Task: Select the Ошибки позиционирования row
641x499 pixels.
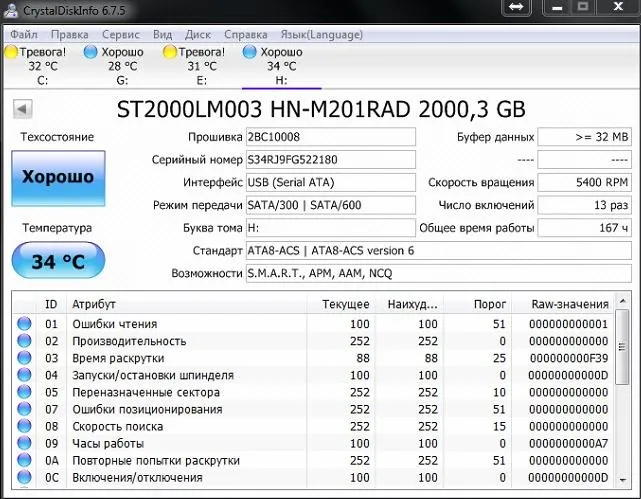Action: point(313,409)
